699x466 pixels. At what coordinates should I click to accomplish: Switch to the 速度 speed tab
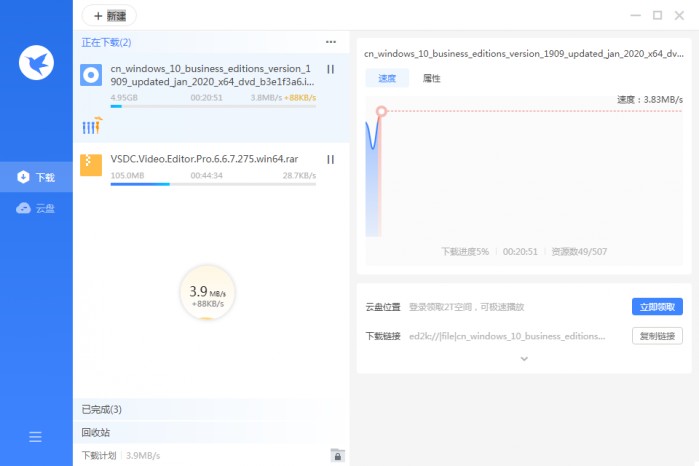point(387,78)
